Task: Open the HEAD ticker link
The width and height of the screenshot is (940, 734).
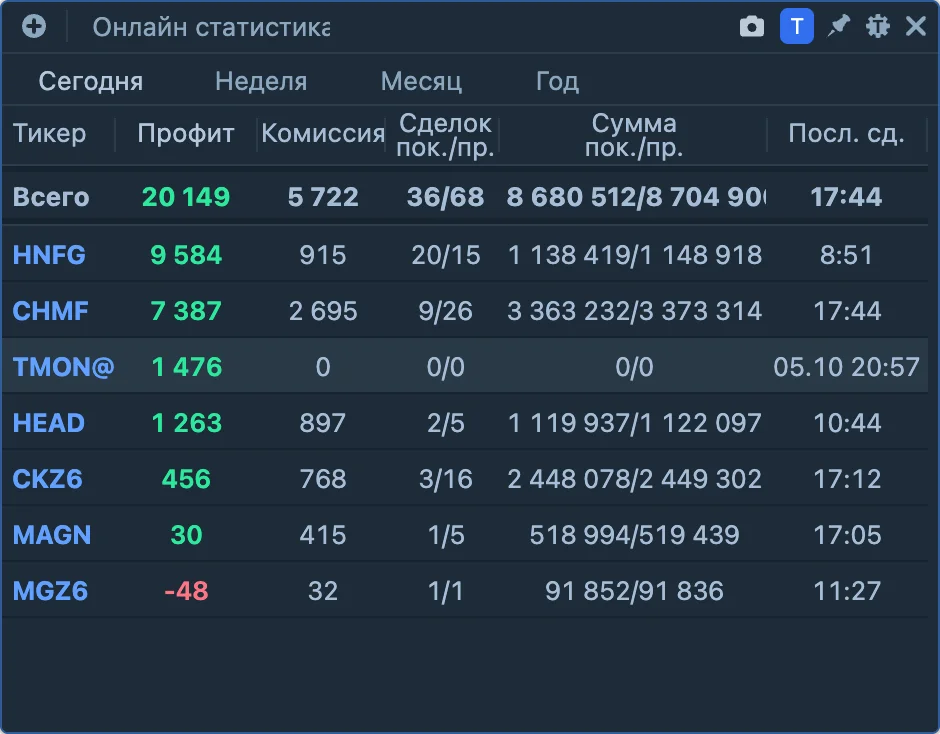Action: [x=49, y=423]
